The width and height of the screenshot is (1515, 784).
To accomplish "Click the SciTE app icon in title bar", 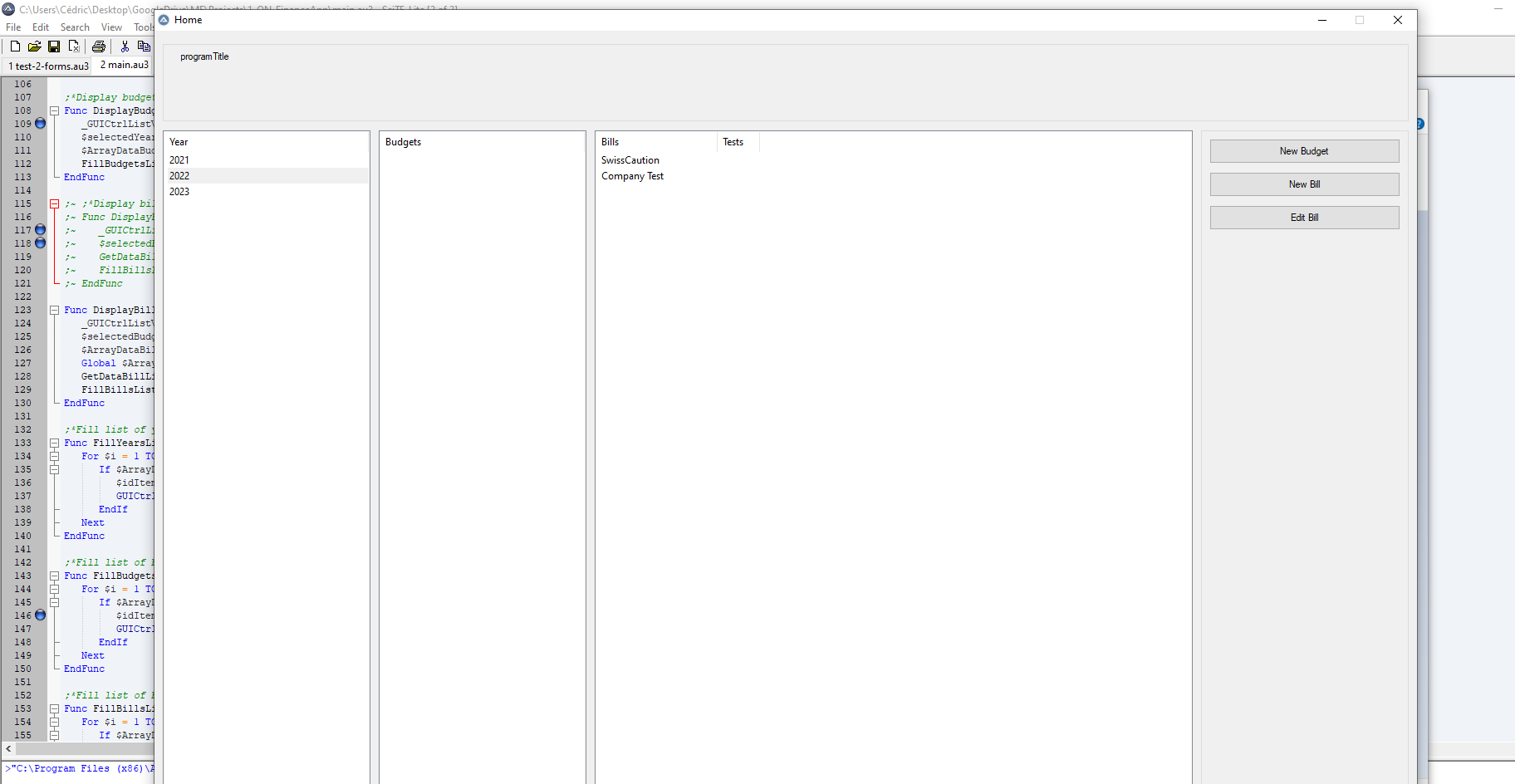I will click(9, 9).
